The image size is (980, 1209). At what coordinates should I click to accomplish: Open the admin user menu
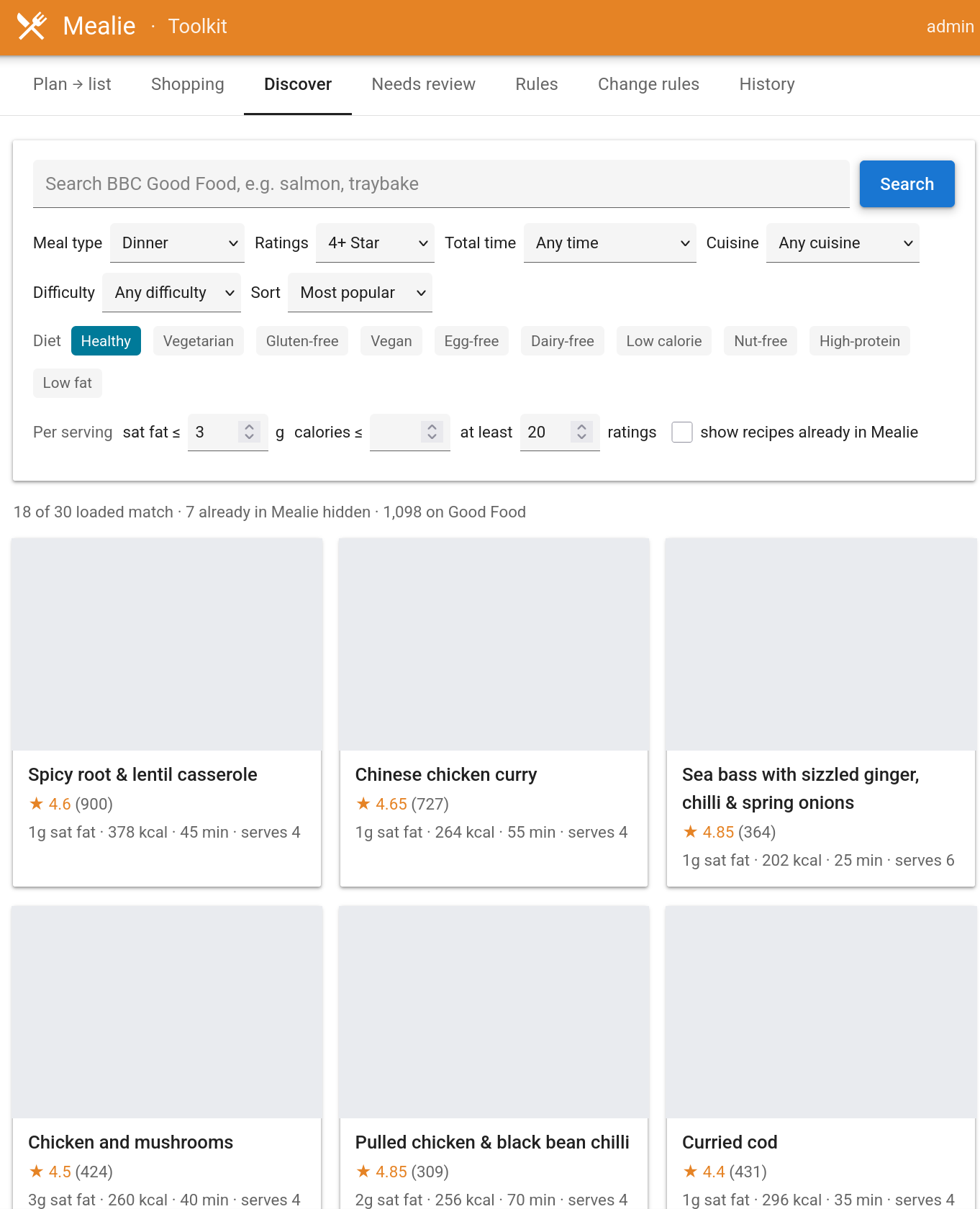click(950, 27)
